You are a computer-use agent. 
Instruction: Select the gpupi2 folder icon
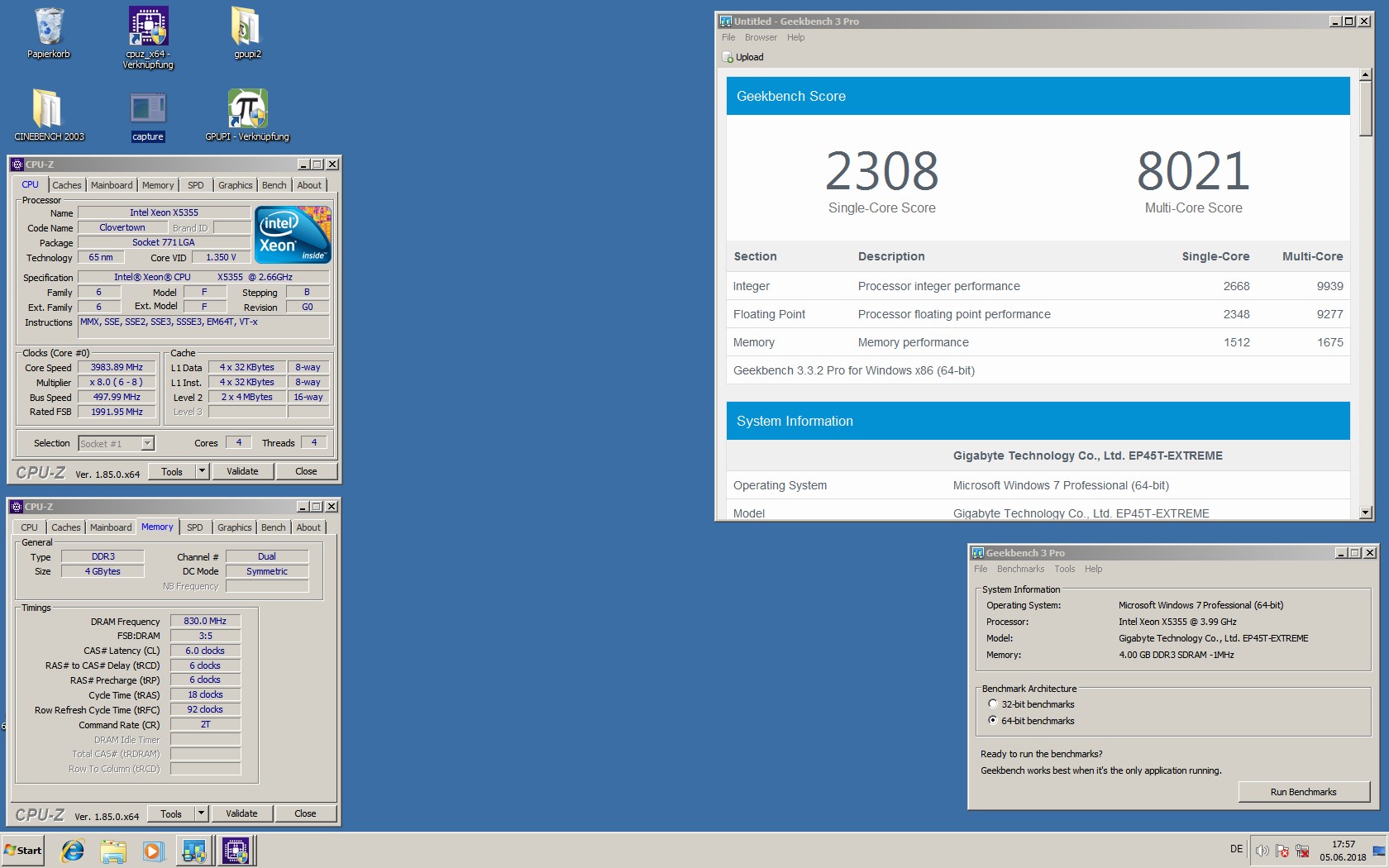pyautogui.click(x=247, y=33)
